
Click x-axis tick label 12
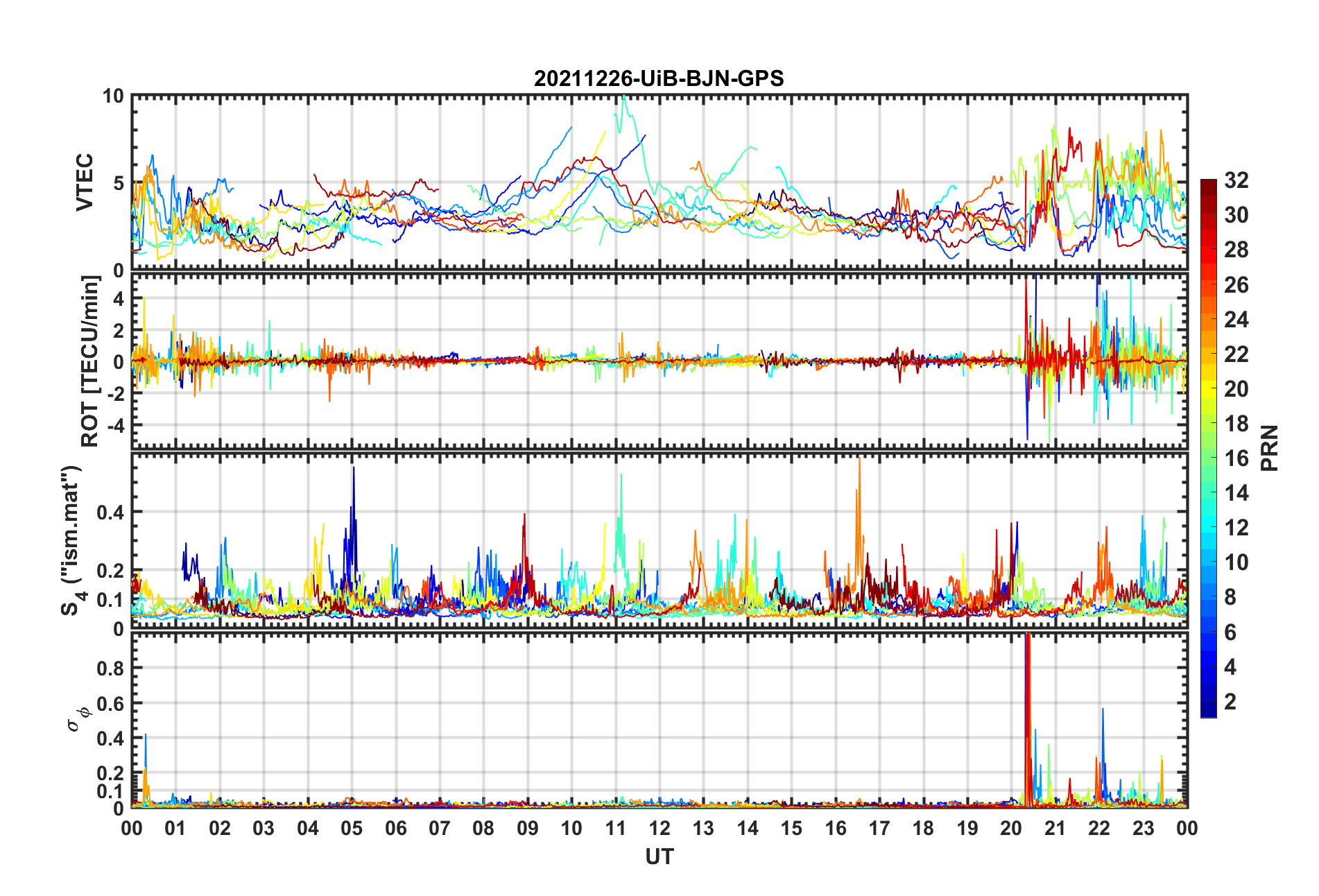click(659, 828)
